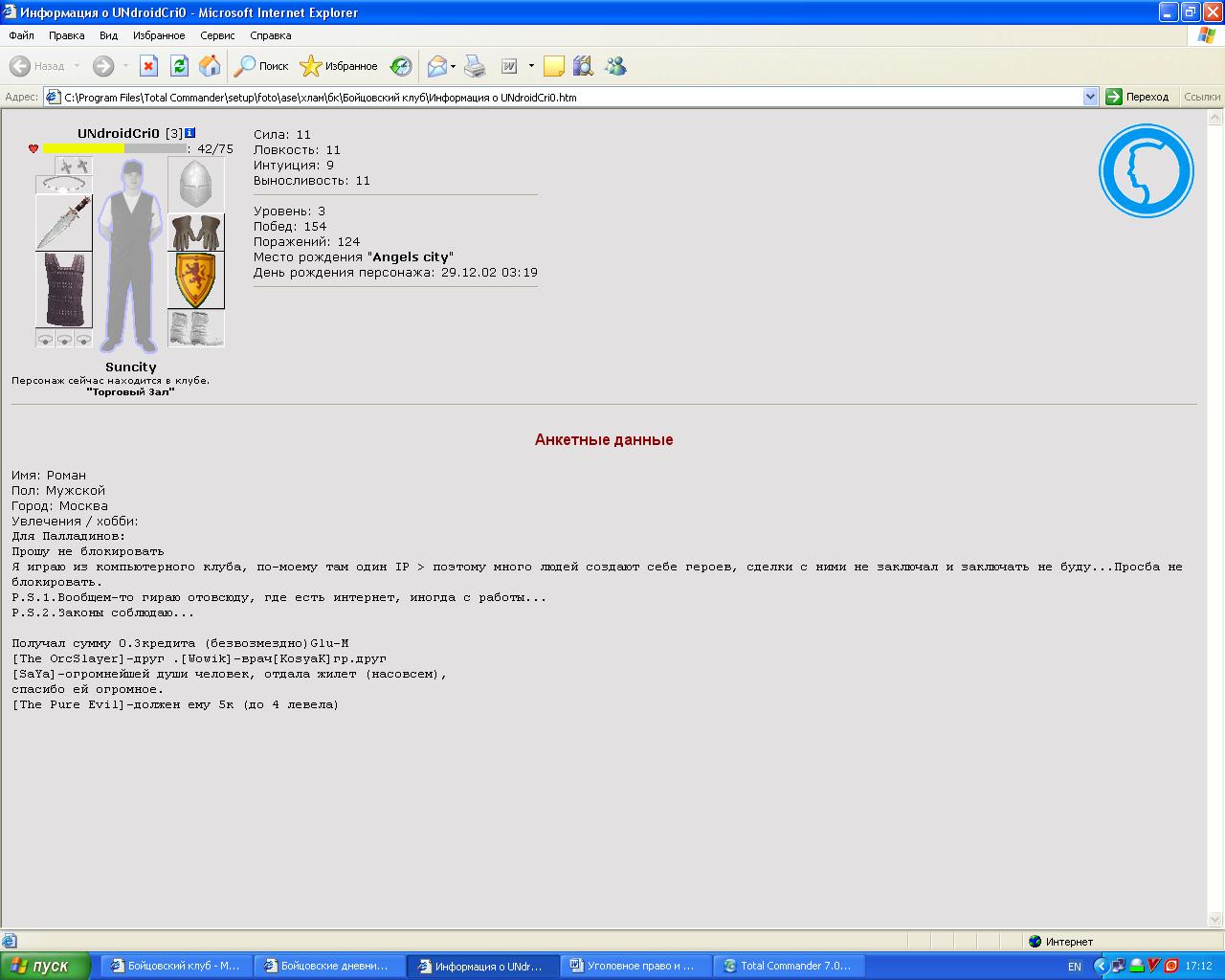Switch to Уголовное право Word taskbar item
The width and height of the screenshot is (1225, 980).
(635, 966)
